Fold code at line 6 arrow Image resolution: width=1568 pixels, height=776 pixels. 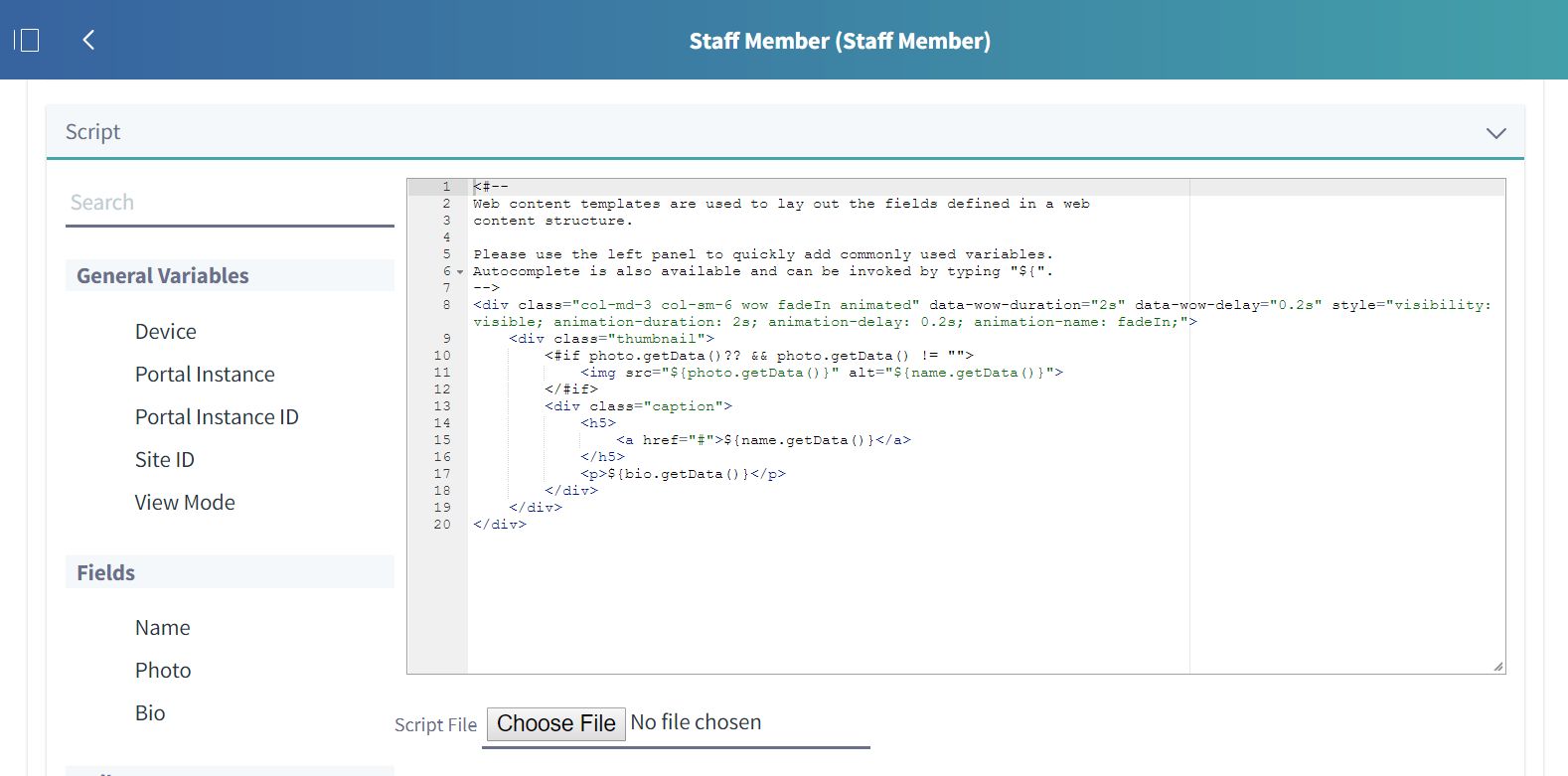click(x=460, y=272)
